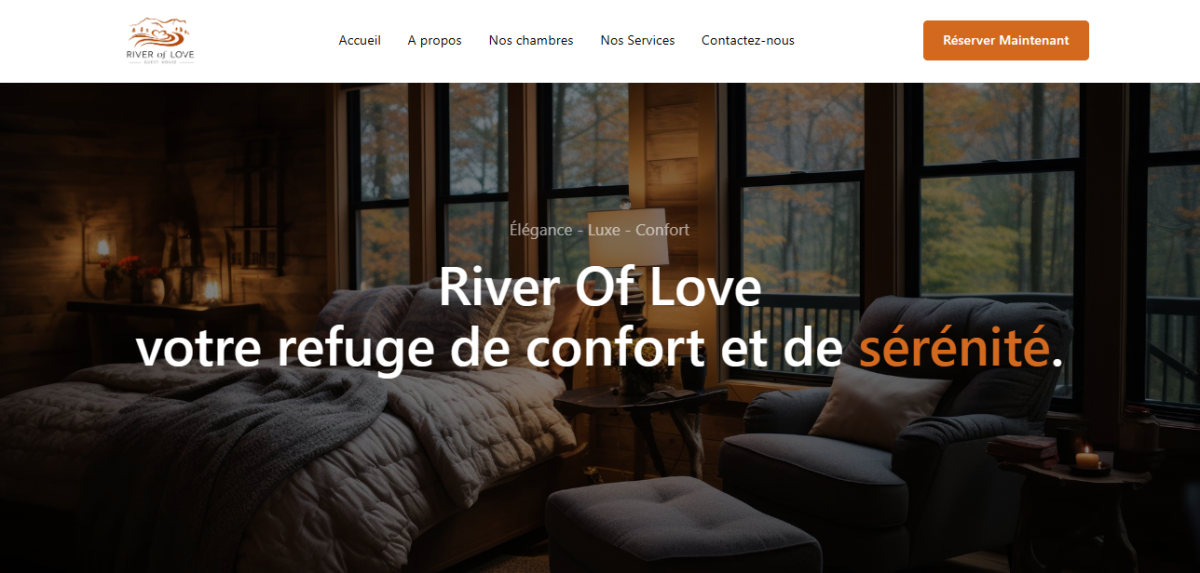Click the stacked books beside the candle
Screen dimensions: 1200x573
coord(1023,450)
